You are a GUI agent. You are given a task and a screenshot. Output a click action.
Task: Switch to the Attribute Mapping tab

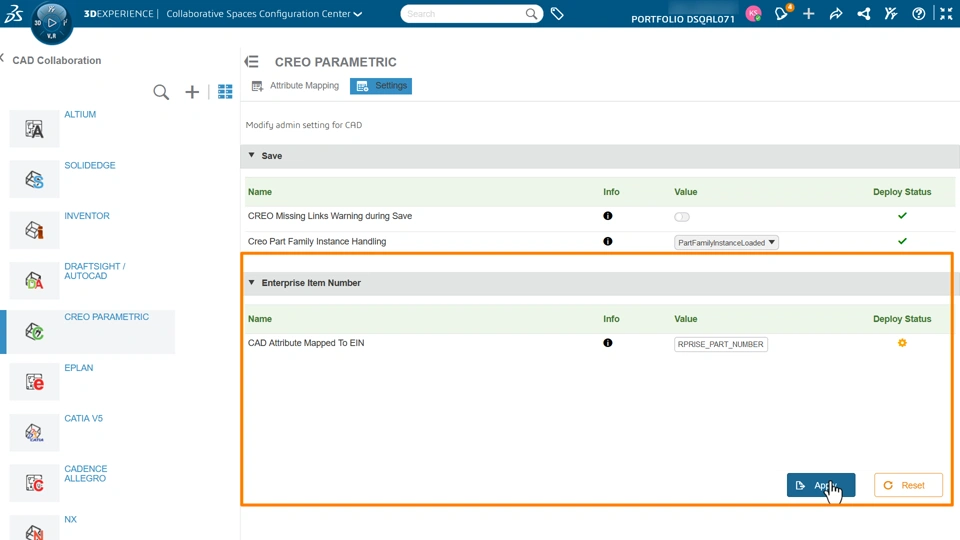pos(296,86)
